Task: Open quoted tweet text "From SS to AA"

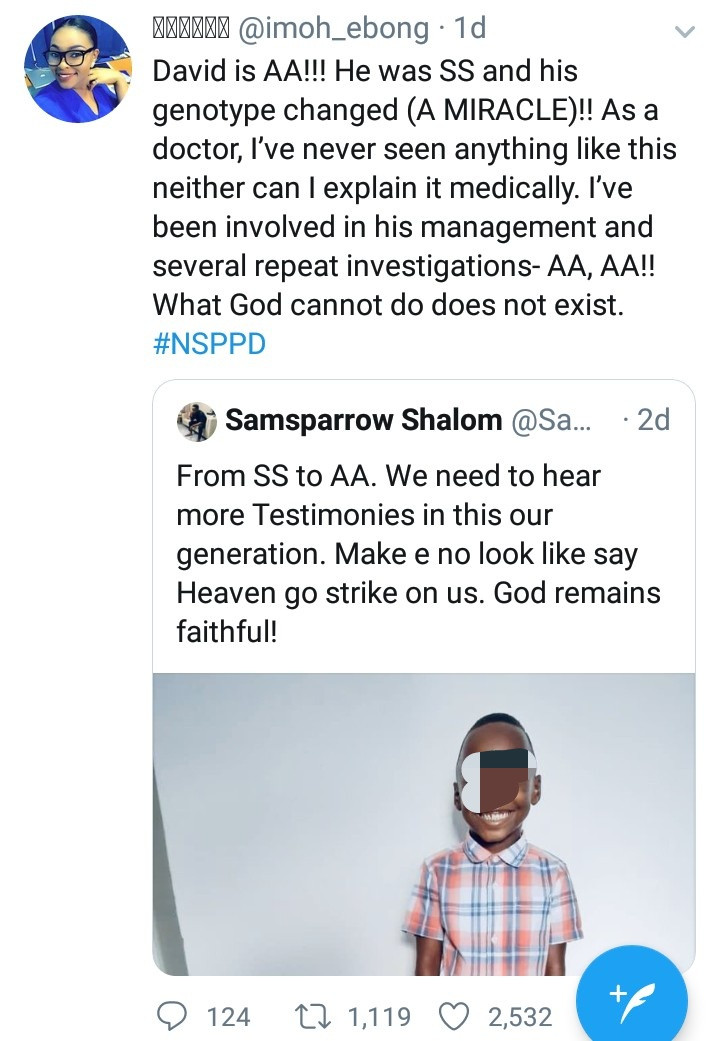Action: (x=418, y=553)
